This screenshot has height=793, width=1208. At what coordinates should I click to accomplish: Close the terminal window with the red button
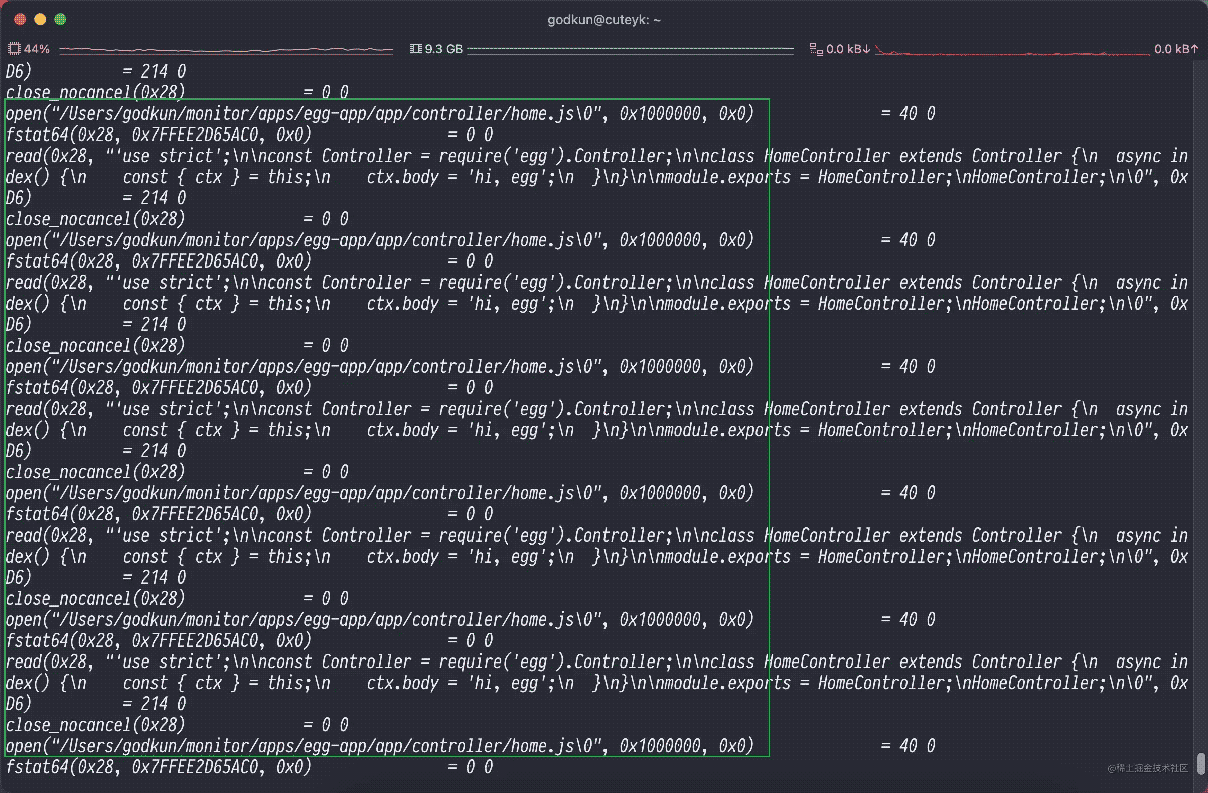(x=20, y=20)
